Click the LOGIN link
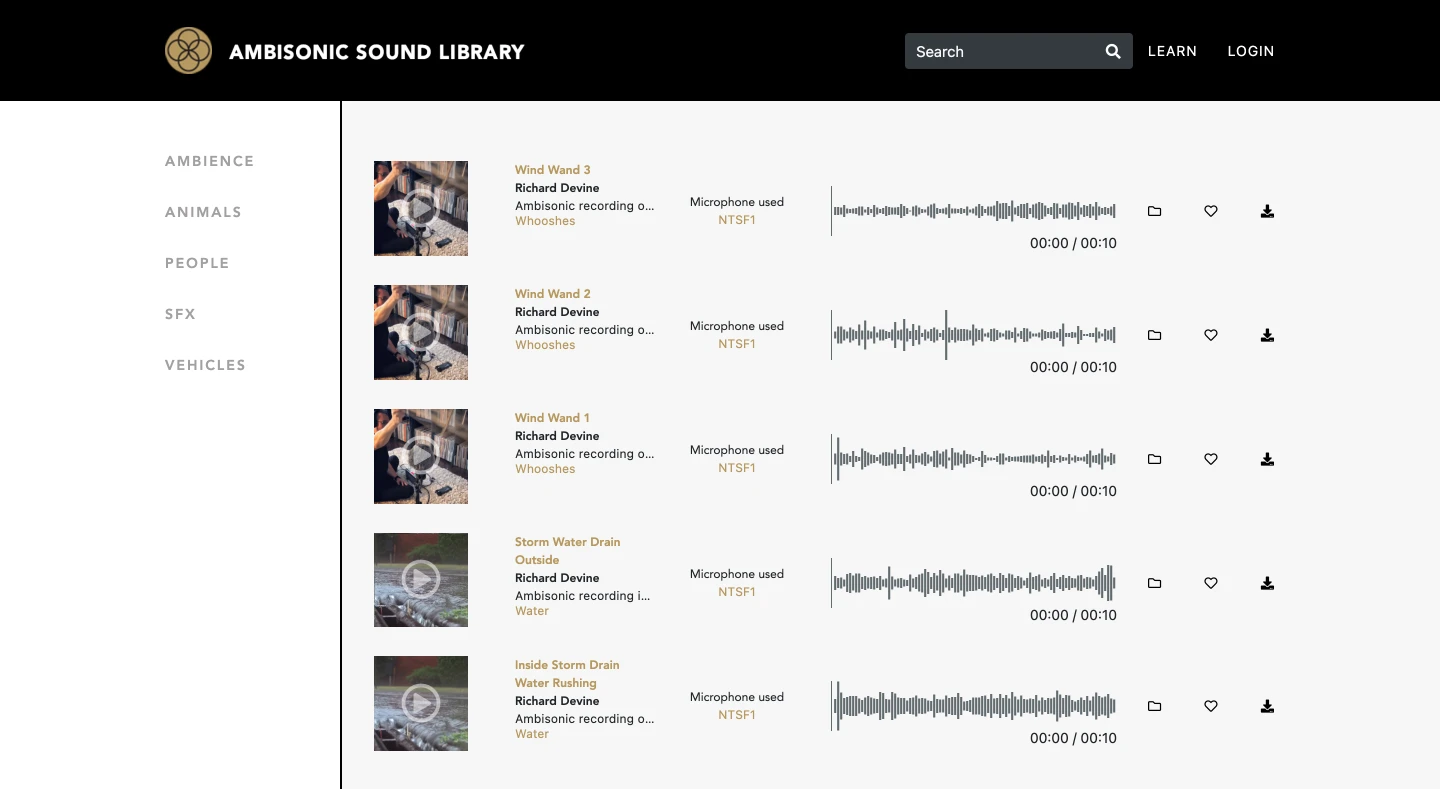The width and height of the screenshot is (1440, 789). click(1251, 51)
